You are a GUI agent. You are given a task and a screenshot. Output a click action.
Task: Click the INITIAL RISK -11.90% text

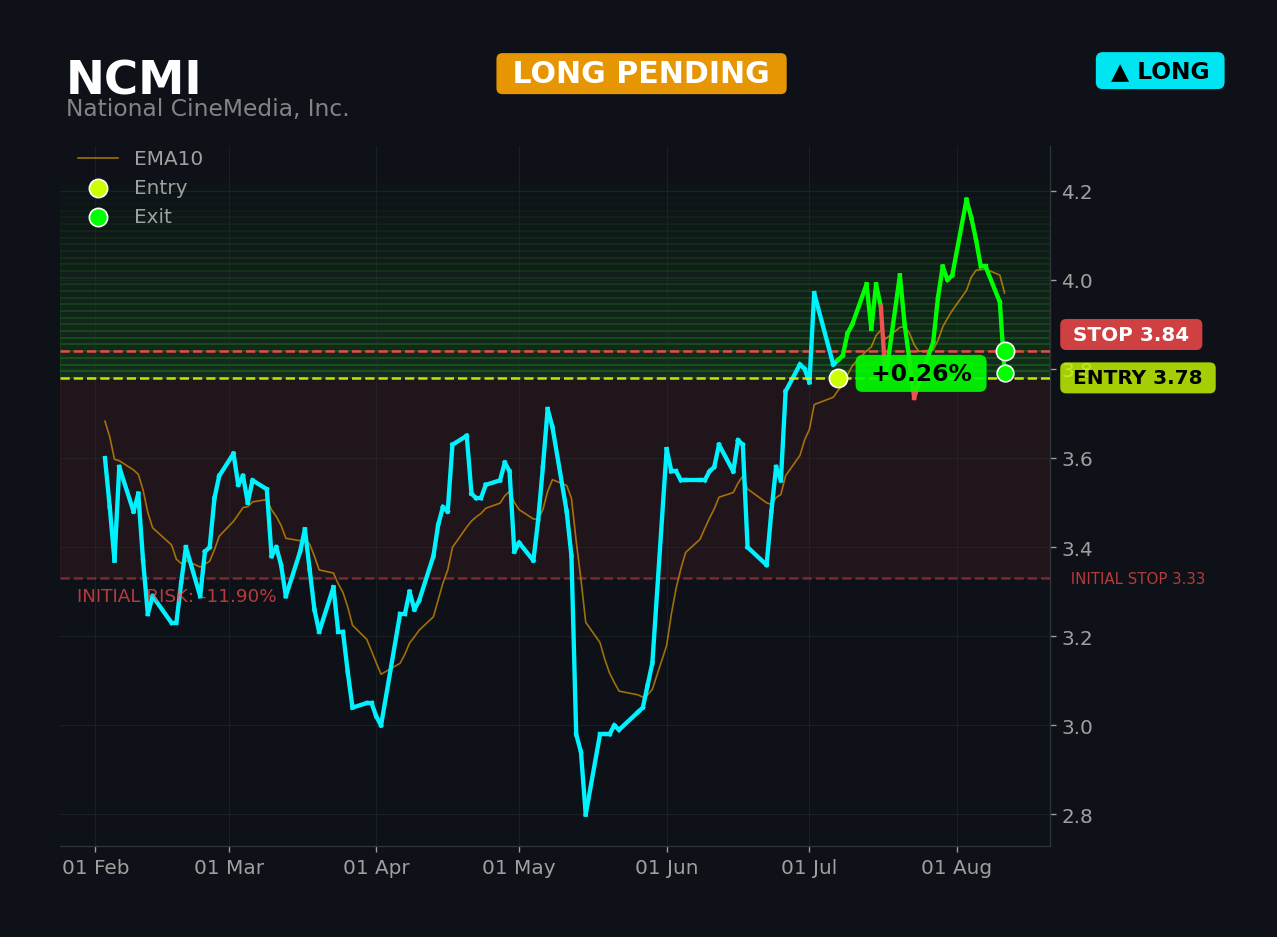pyautogui.click(x=176, y=596)
